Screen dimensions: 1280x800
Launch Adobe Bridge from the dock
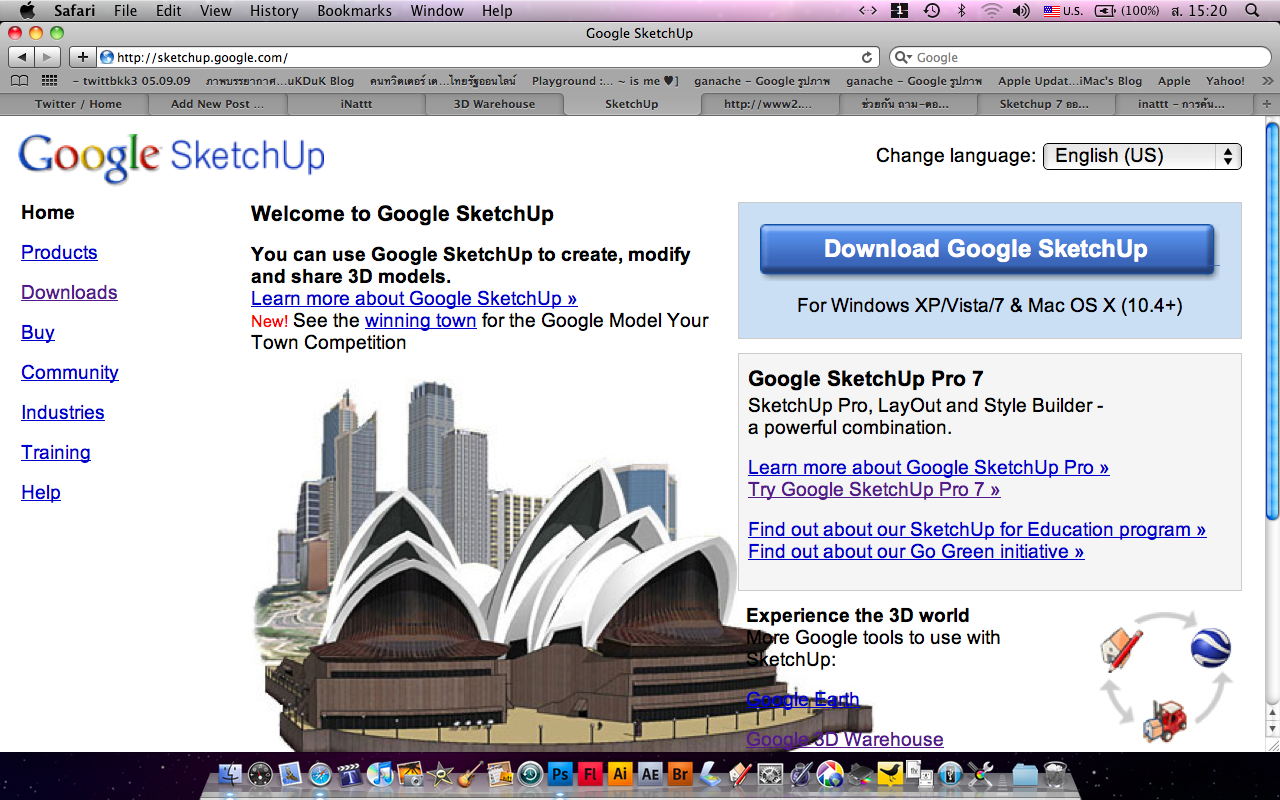pyautogui.click(x=680, y=773)
